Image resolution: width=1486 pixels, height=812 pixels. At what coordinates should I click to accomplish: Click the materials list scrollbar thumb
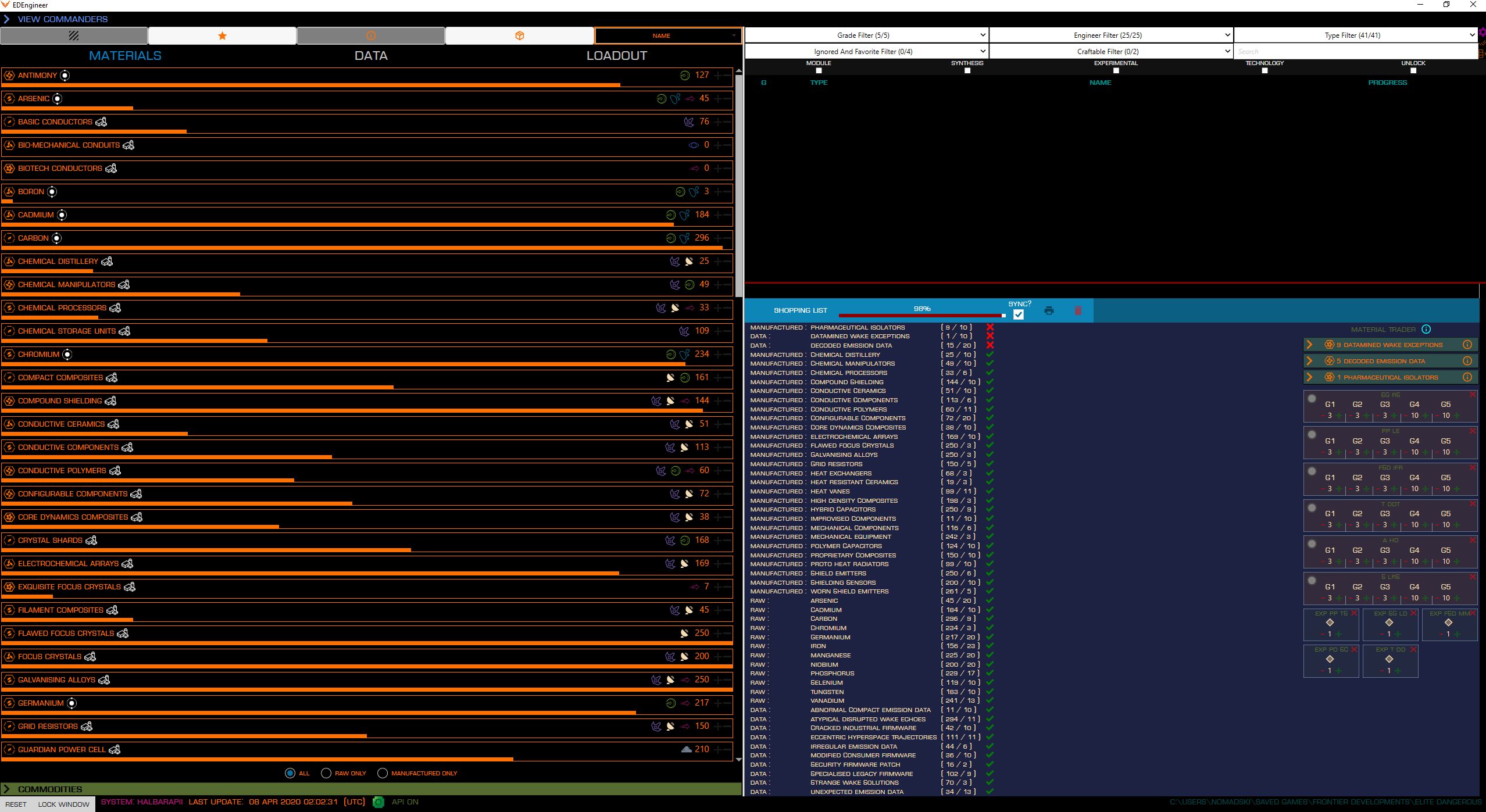[738, 186]
